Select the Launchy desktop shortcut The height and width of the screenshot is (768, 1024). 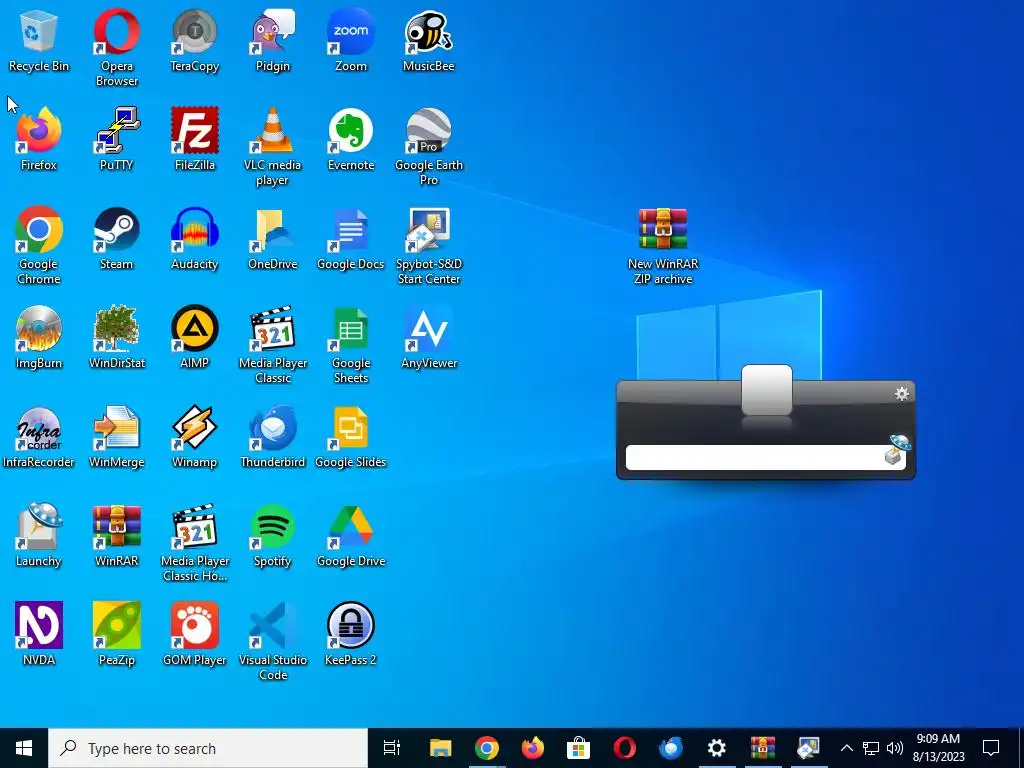(39, 536)
